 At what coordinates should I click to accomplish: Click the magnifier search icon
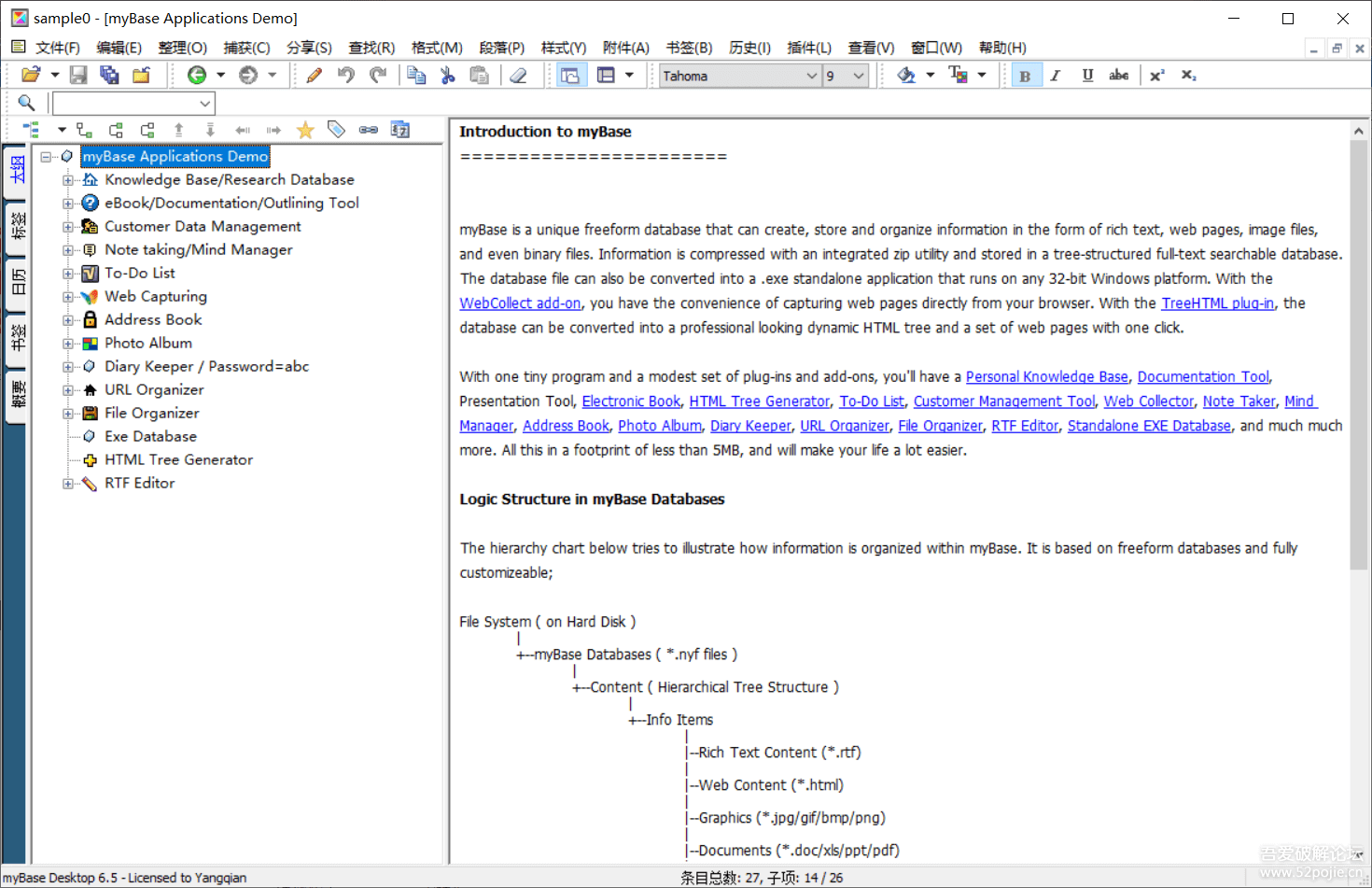pyautogui.click(x=26, y=103)
